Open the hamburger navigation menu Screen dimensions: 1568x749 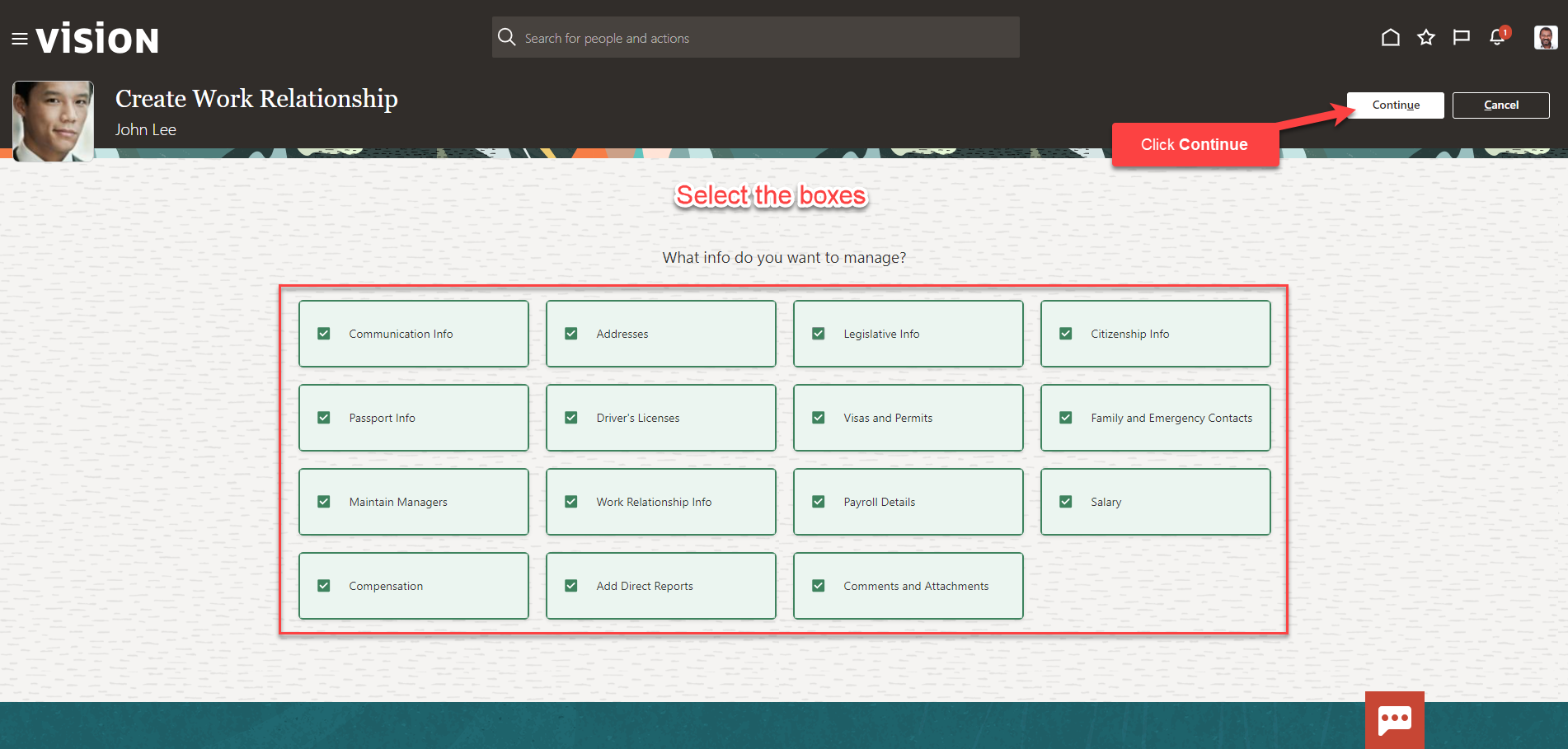[x=20, y=39]
